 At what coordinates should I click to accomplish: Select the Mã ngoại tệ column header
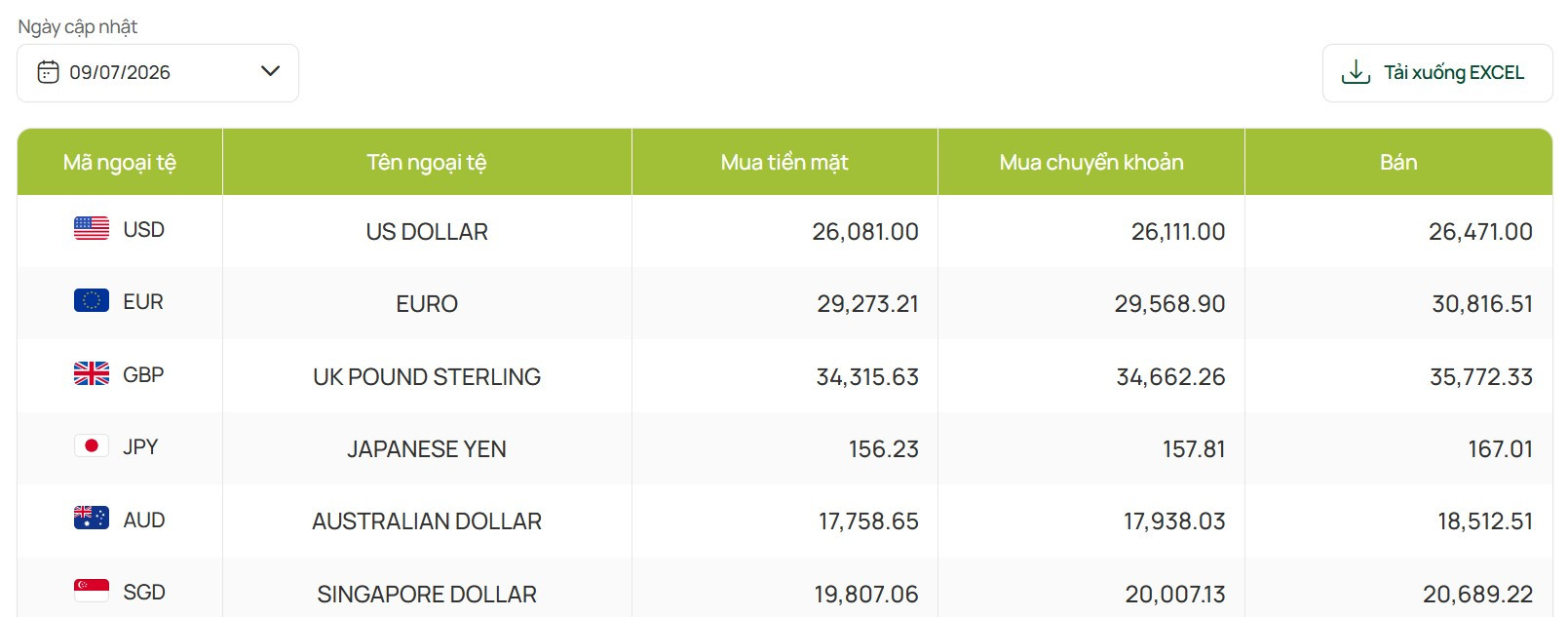click(120, 162)
